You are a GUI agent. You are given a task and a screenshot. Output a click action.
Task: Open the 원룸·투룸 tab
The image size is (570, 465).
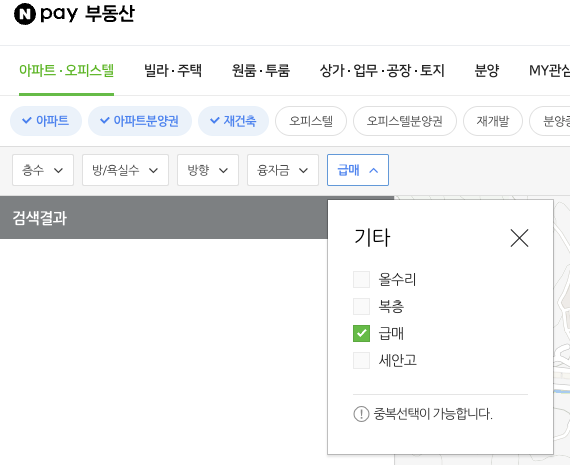[261, 70]
